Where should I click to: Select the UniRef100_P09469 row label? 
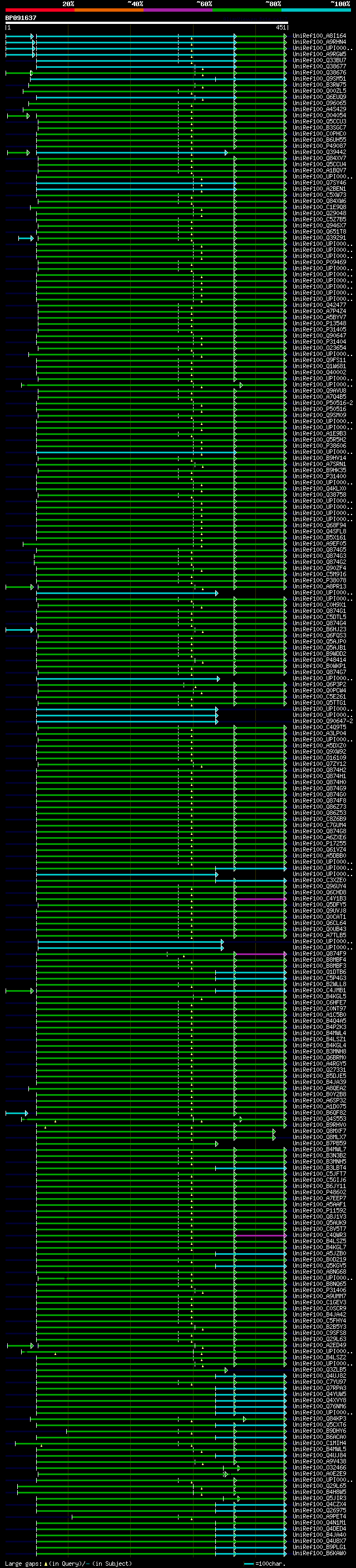click(319, 263)
